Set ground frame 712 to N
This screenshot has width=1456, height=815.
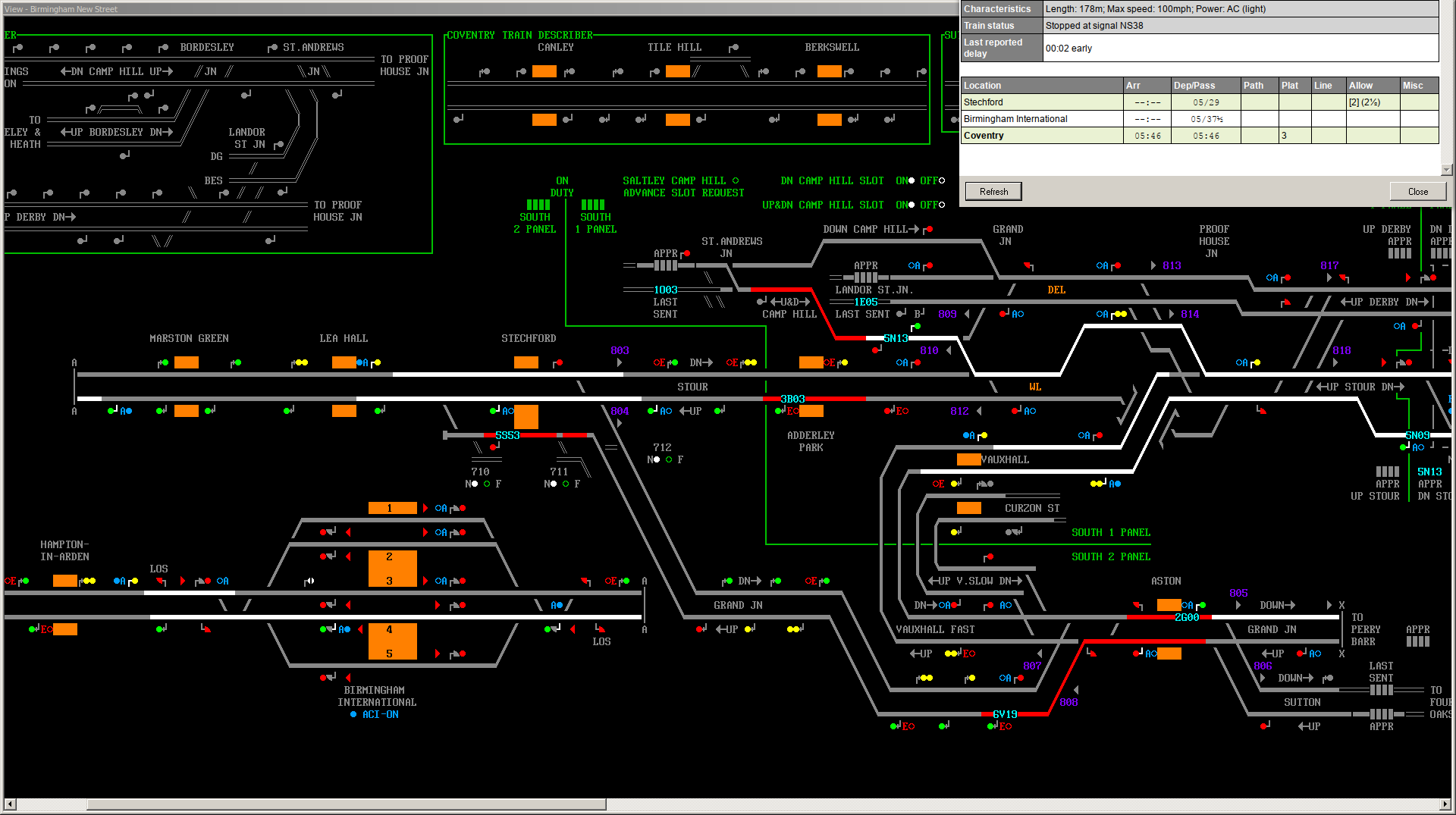tap(656, 459)
